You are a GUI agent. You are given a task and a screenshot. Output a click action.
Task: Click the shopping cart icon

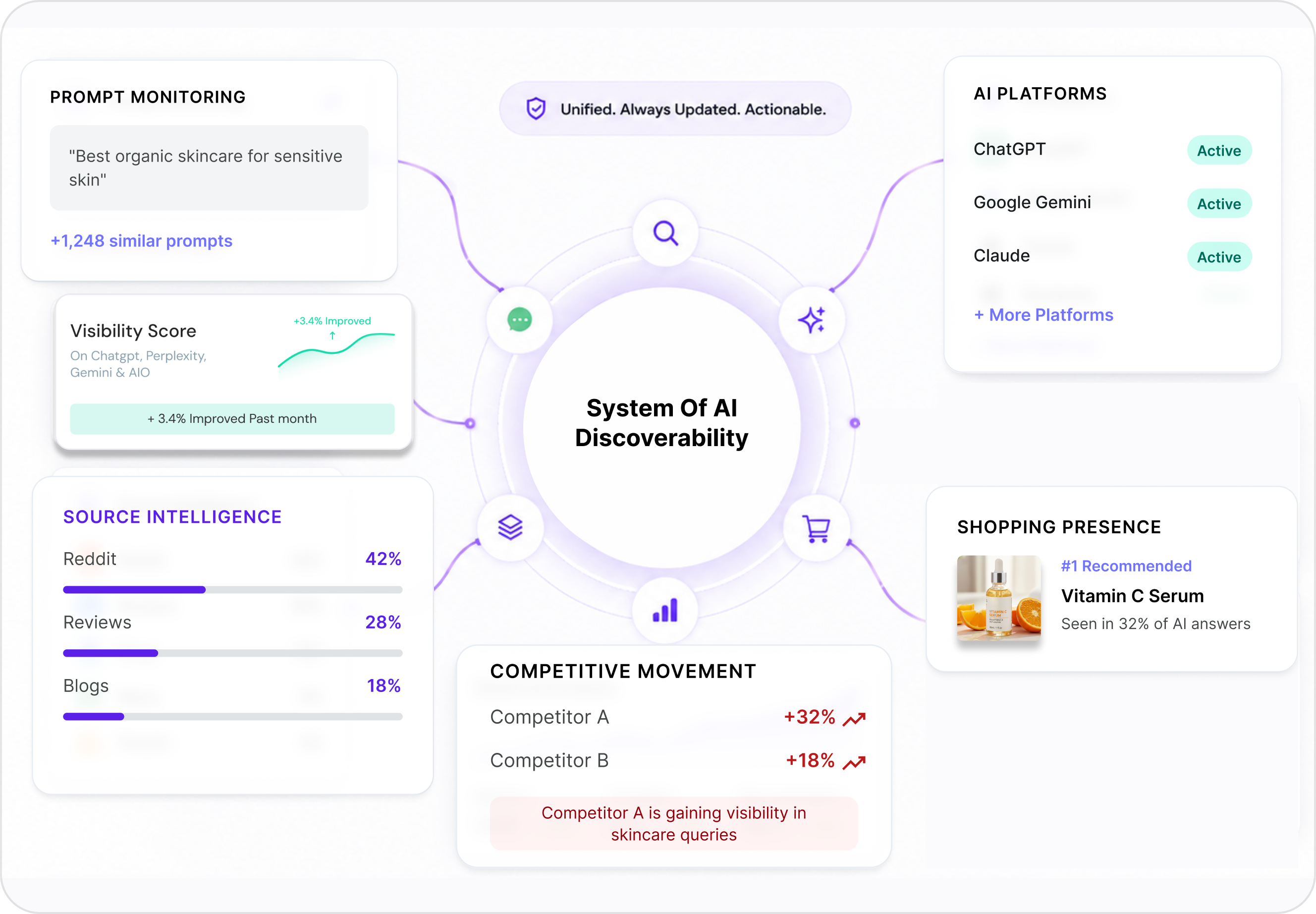point(816,528)
